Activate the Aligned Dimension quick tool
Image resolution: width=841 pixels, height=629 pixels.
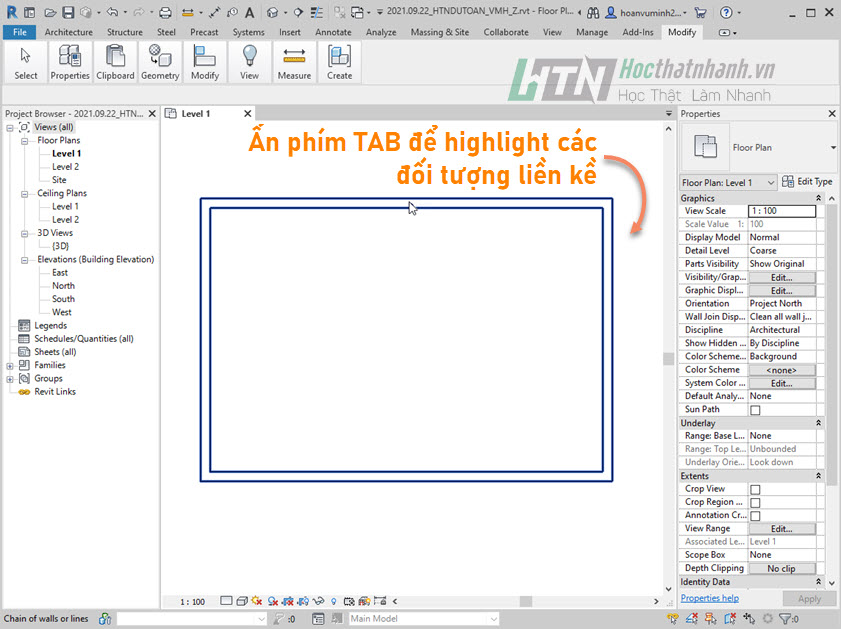[214, 12]
